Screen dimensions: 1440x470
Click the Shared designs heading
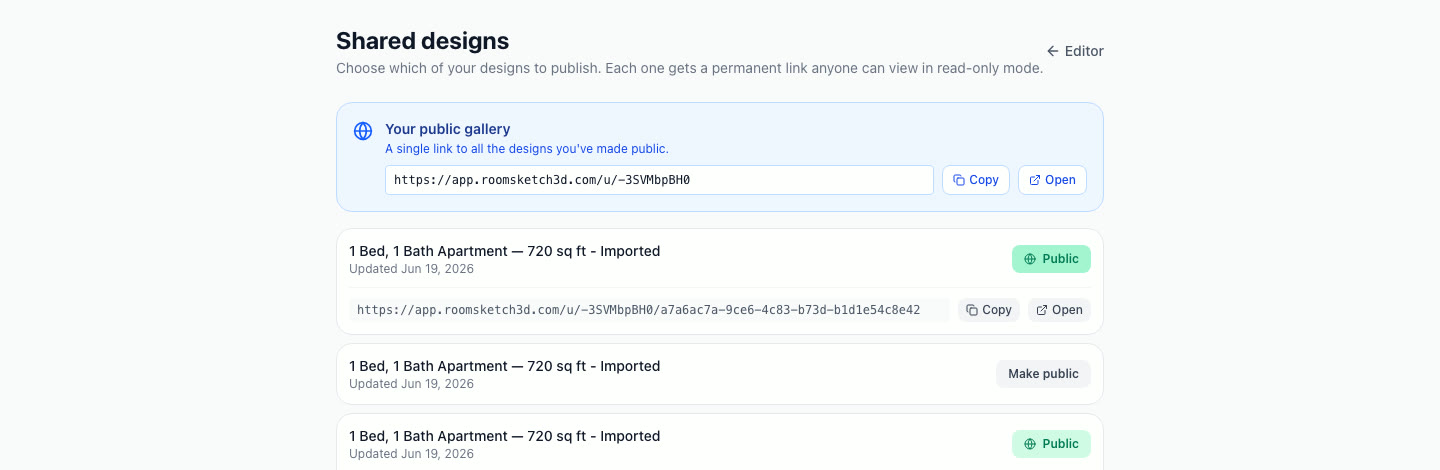click(422, 41)
